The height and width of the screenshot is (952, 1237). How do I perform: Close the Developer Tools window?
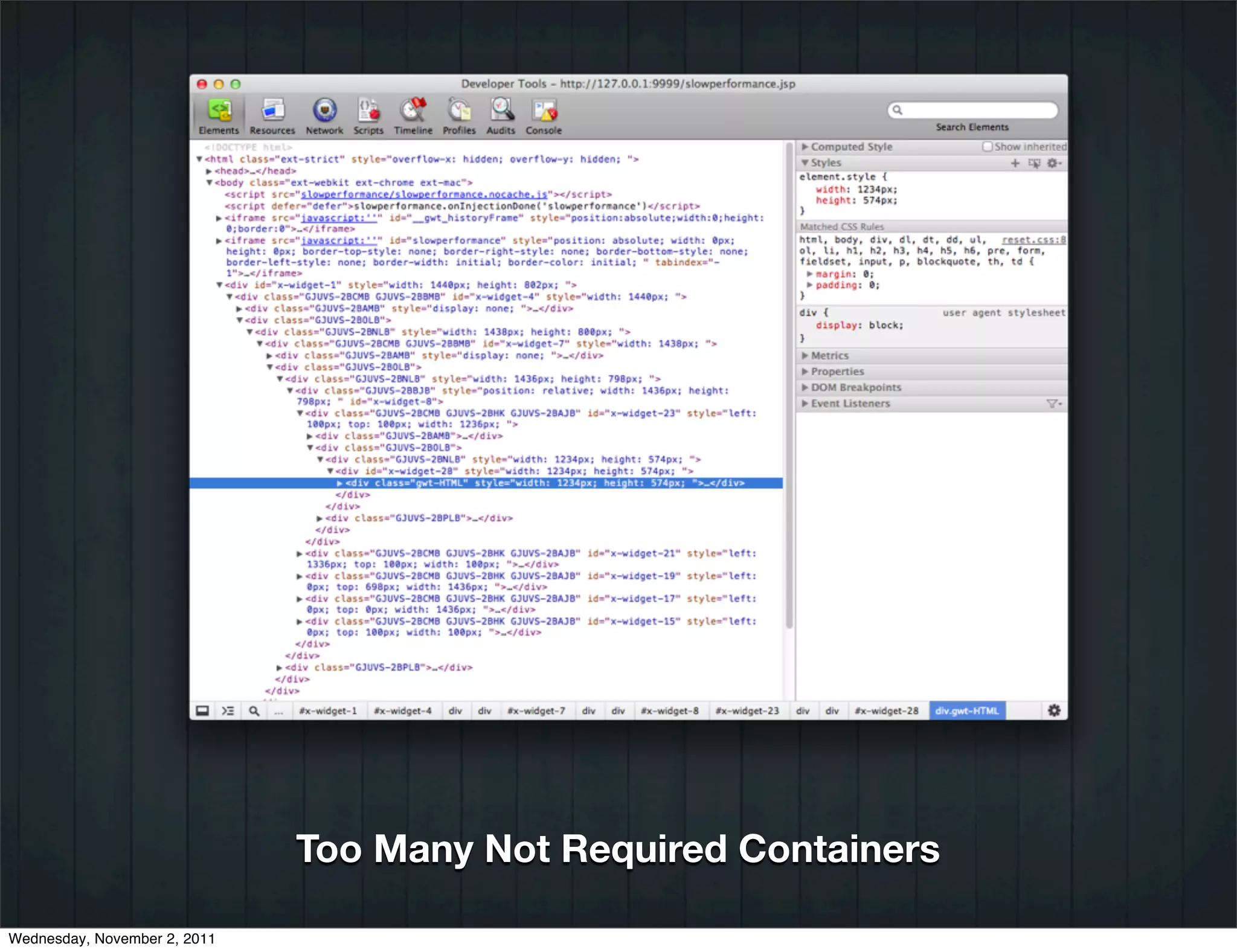pyautogui.click(x=202, y=84)
